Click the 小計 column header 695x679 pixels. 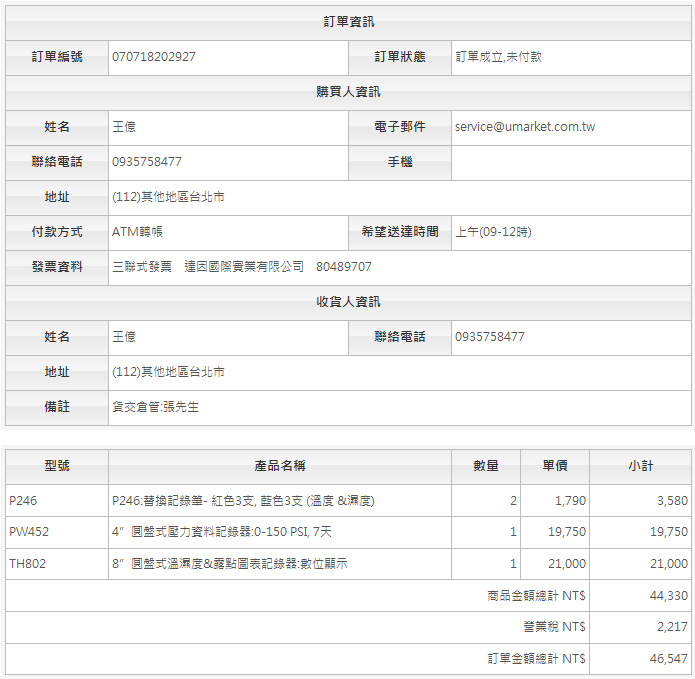640,466
